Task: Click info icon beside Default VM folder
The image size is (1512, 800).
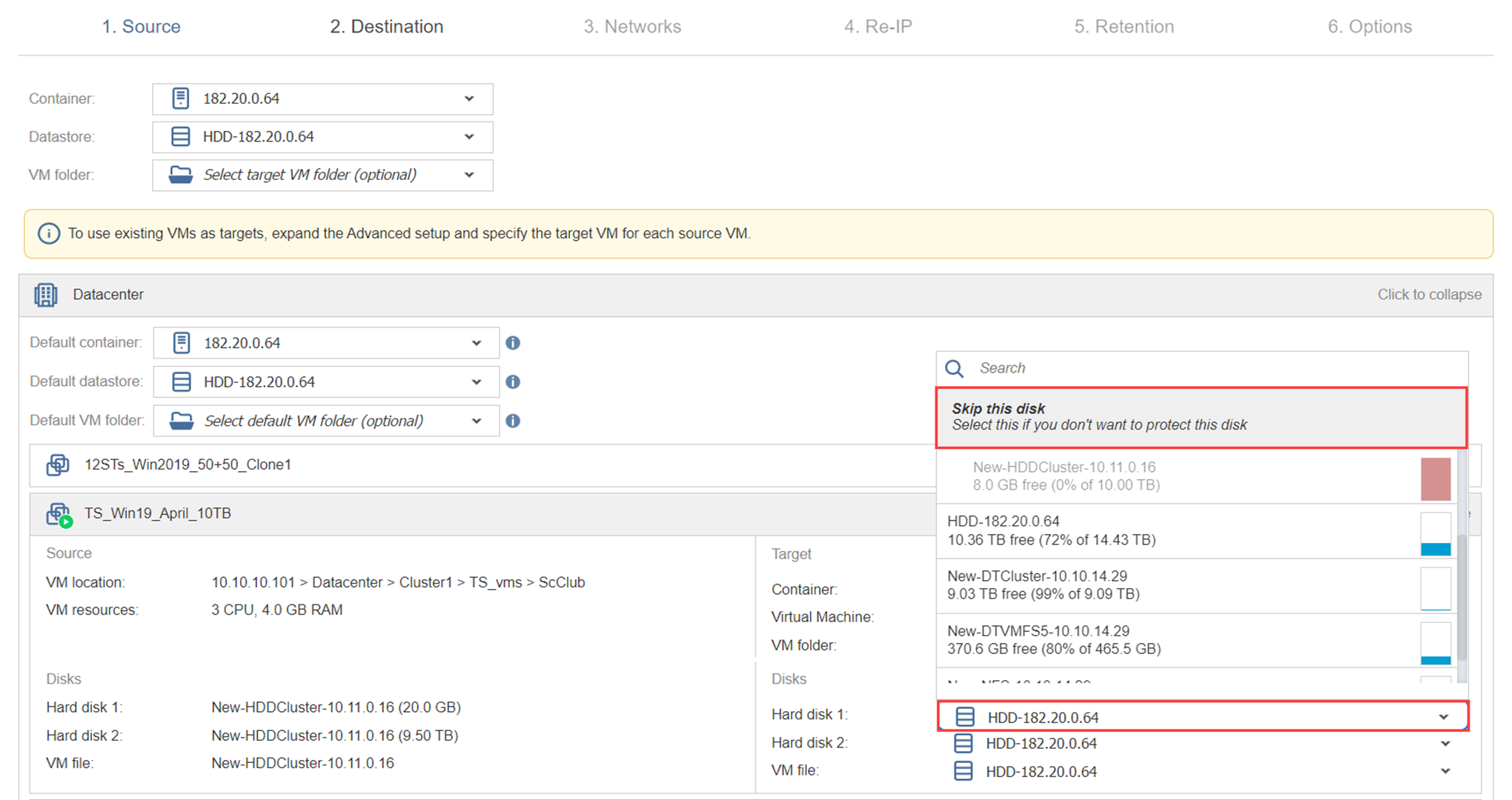Action: coord(513,421)
